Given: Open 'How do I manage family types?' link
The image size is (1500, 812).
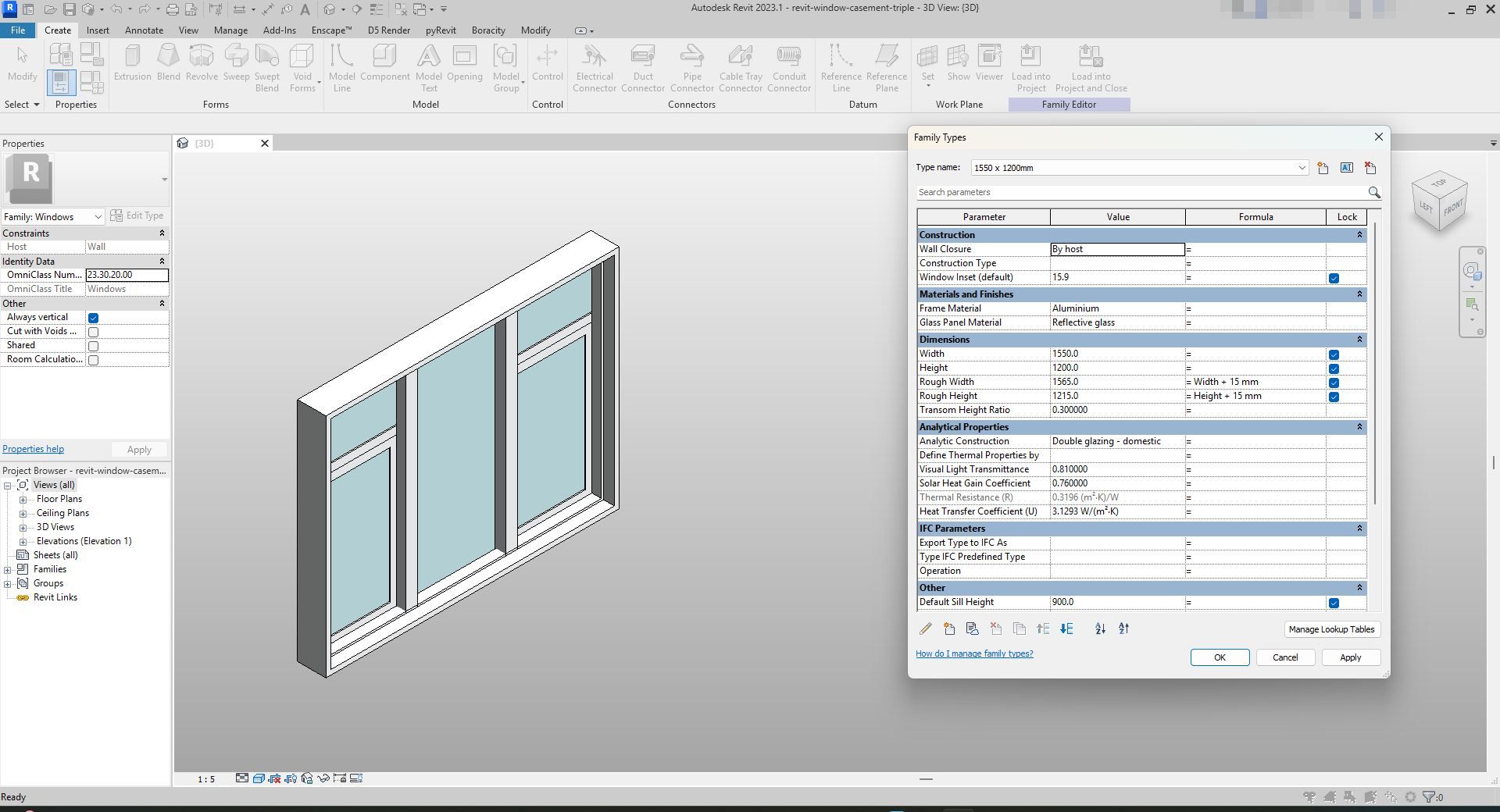Looking at the screenshot, I should tap(974, 654).
